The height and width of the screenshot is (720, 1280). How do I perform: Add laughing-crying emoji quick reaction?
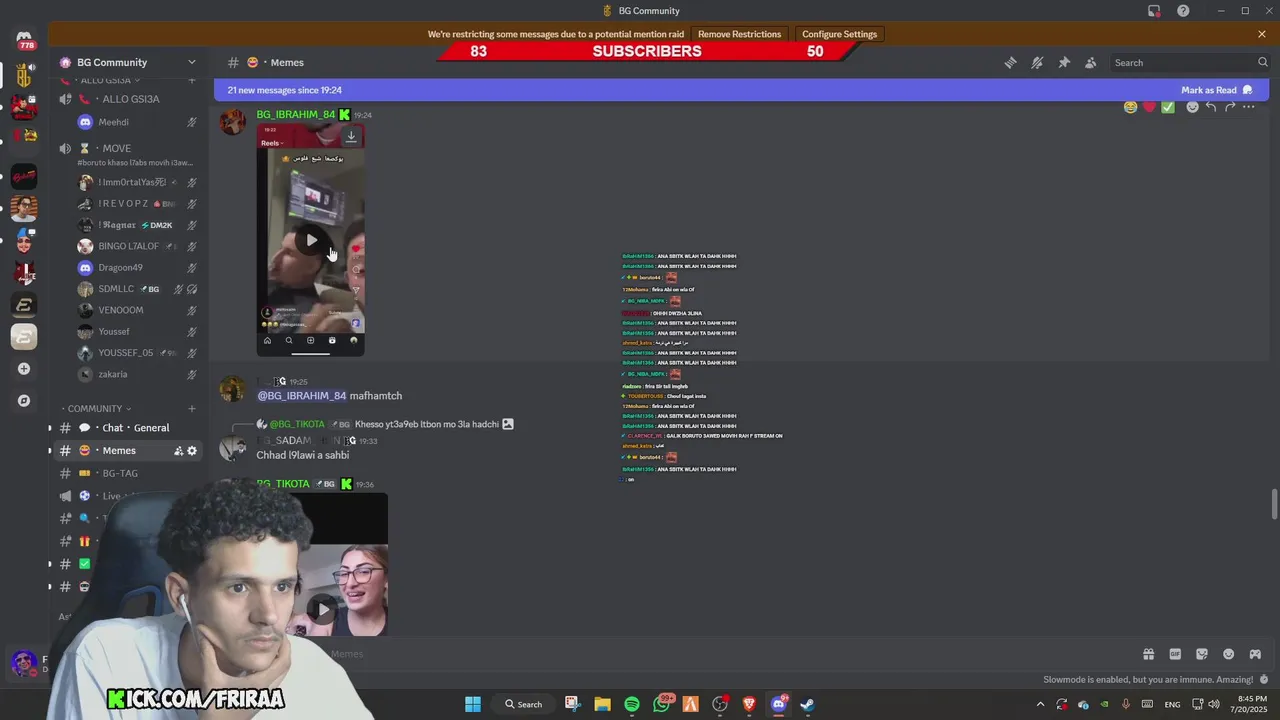pos(1130,107)
